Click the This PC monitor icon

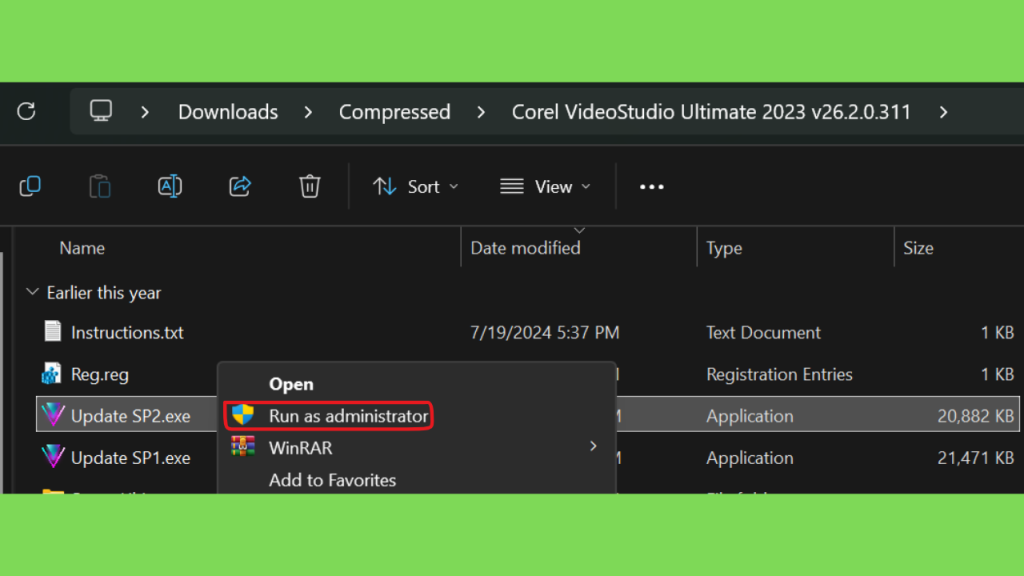pos(101,111)
